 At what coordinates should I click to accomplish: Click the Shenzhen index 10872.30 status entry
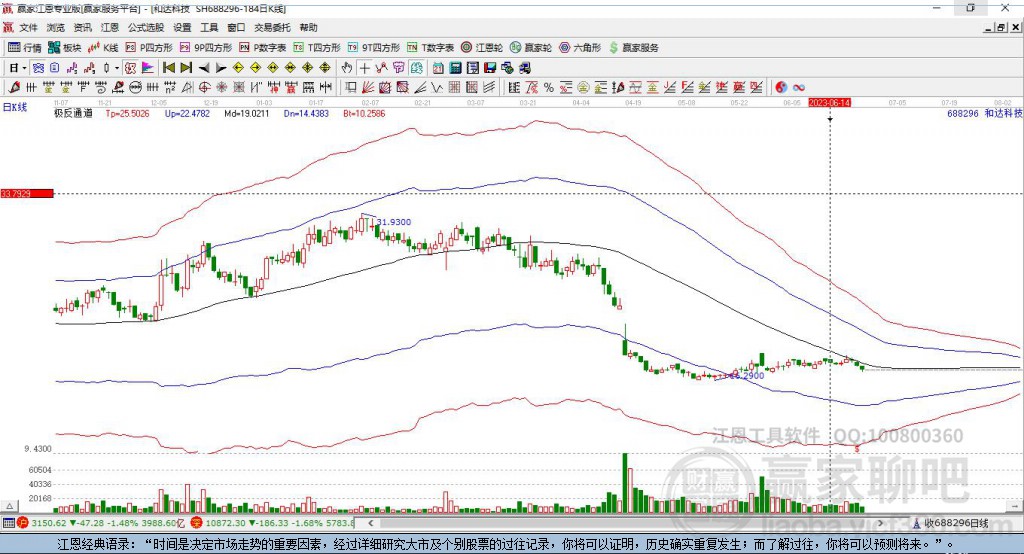point(273,523)
